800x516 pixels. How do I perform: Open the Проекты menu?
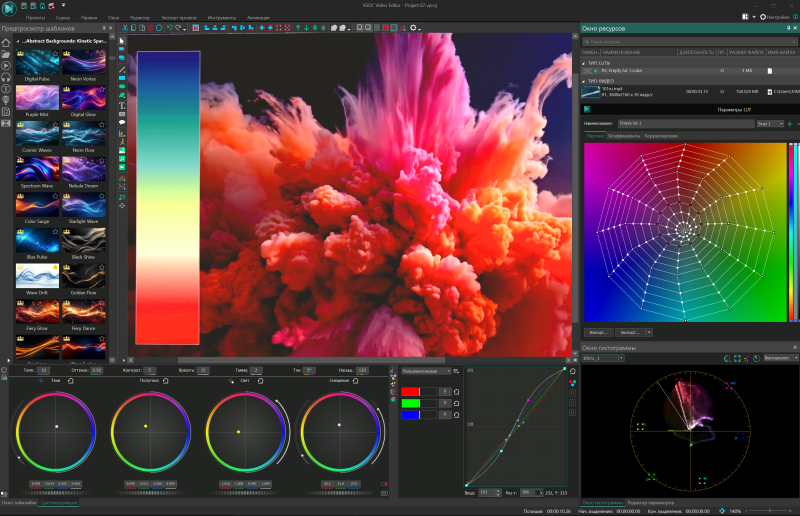pyautogui.click(x=35, y=17)
